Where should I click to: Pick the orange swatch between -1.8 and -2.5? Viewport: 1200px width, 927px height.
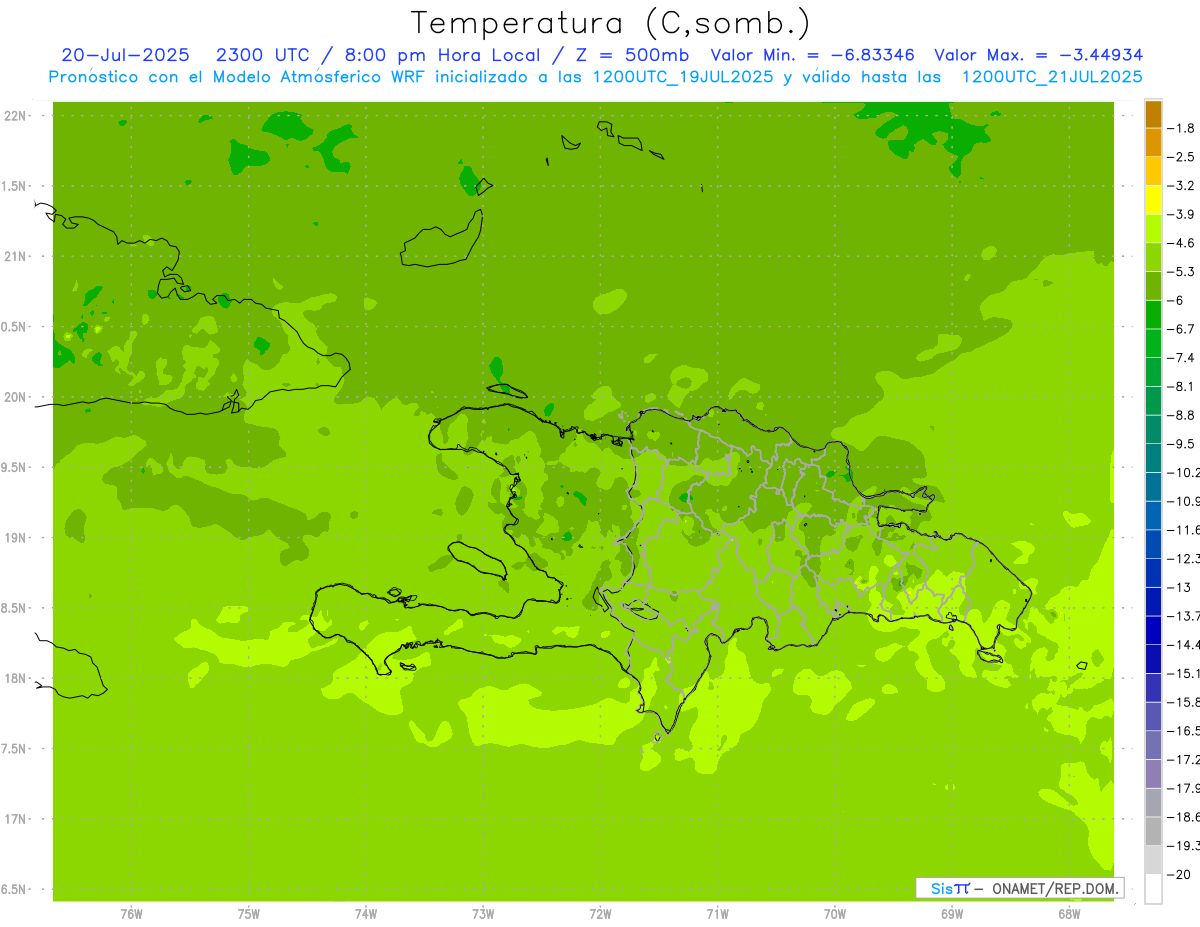click(1153, 143)
